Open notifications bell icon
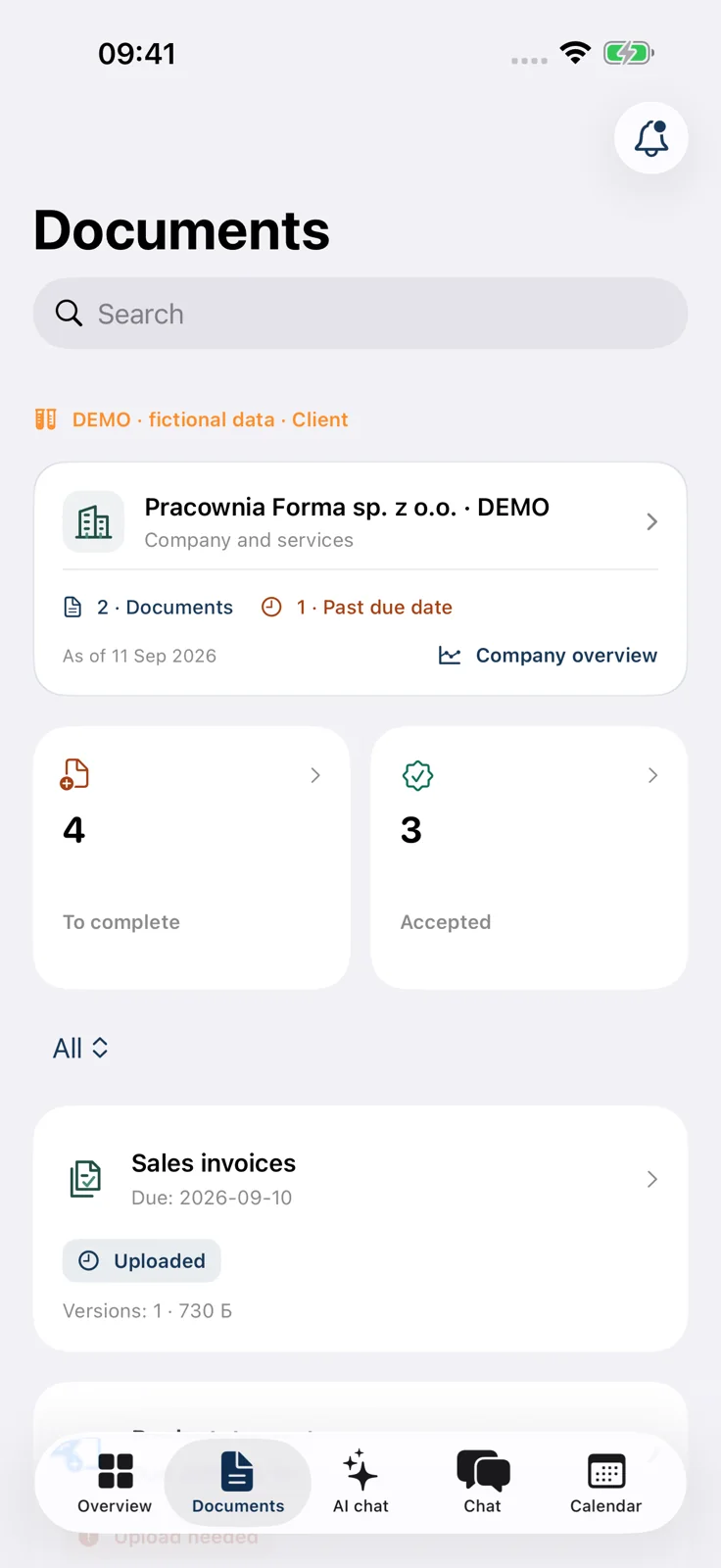 click(651, 138)
